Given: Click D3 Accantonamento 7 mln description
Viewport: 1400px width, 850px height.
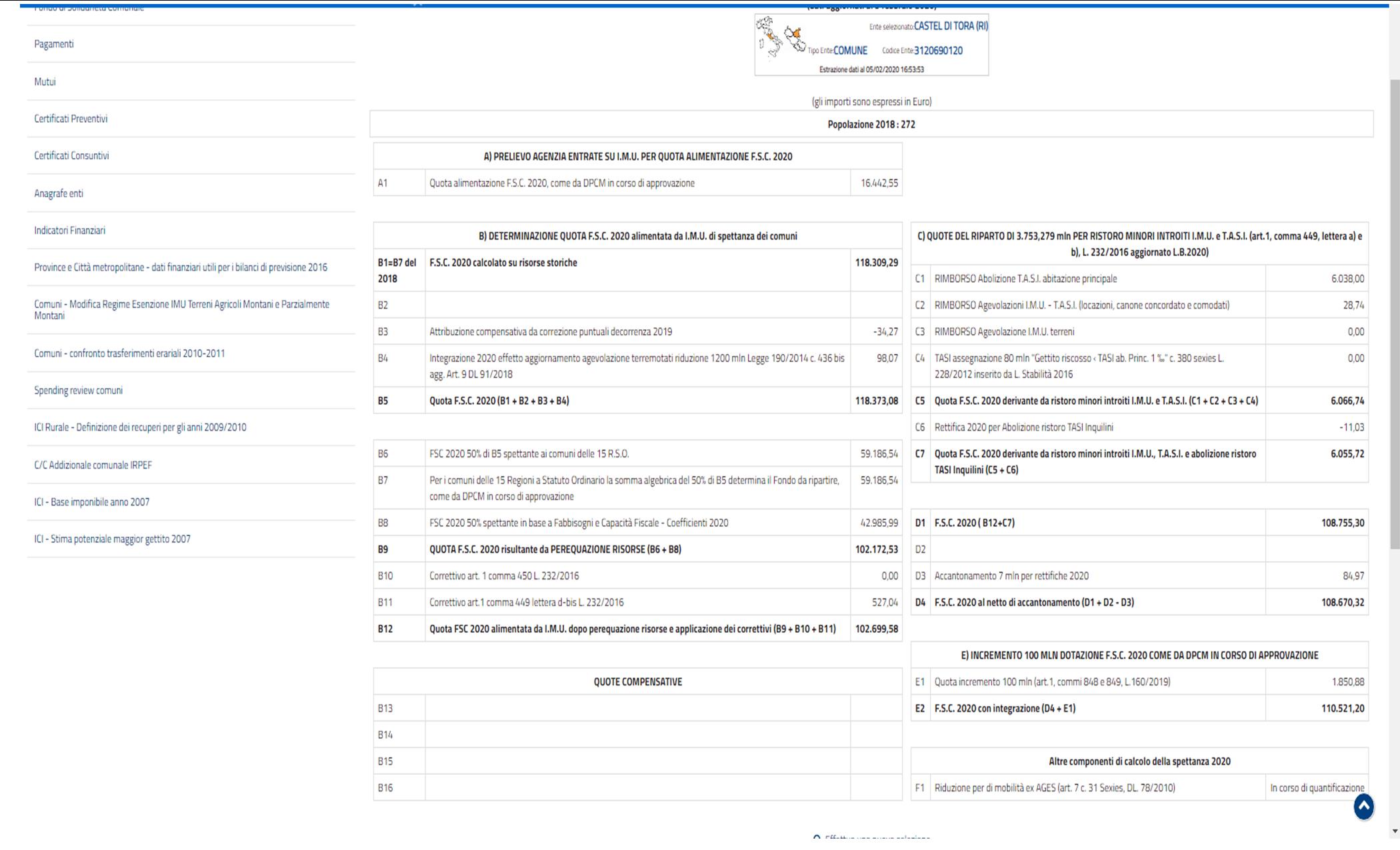Looking at the screenshot, I should click(x=1011, y=576).
